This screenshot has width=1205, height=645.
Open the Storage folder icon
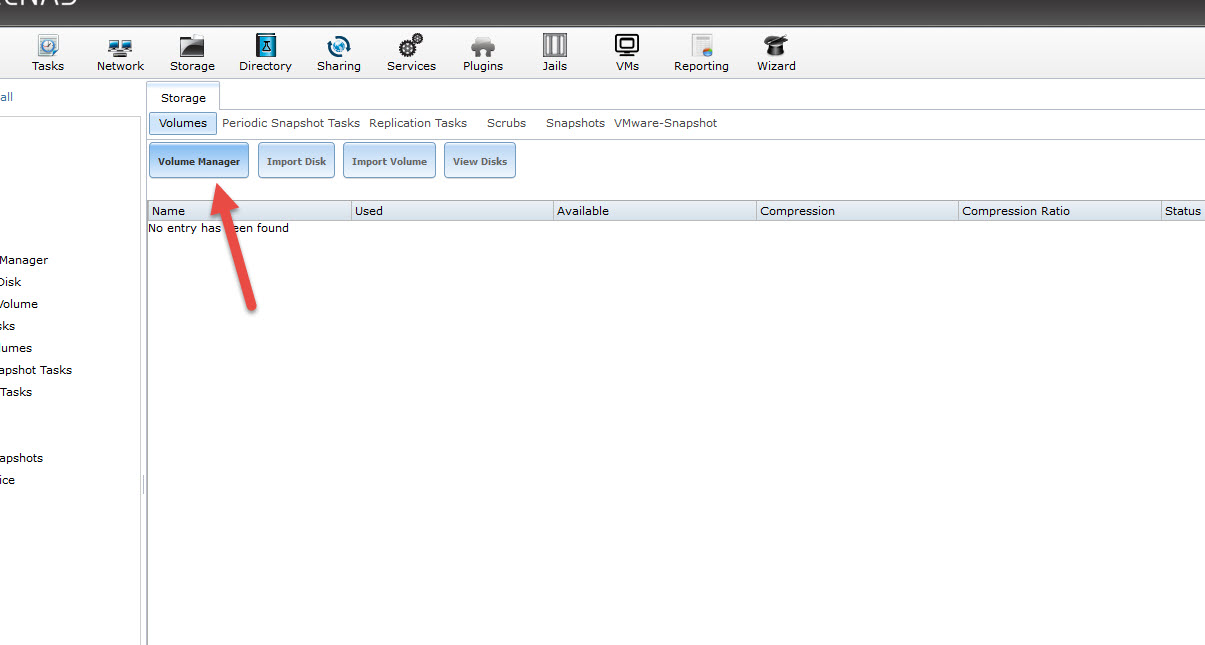click(x=192, y=47)
